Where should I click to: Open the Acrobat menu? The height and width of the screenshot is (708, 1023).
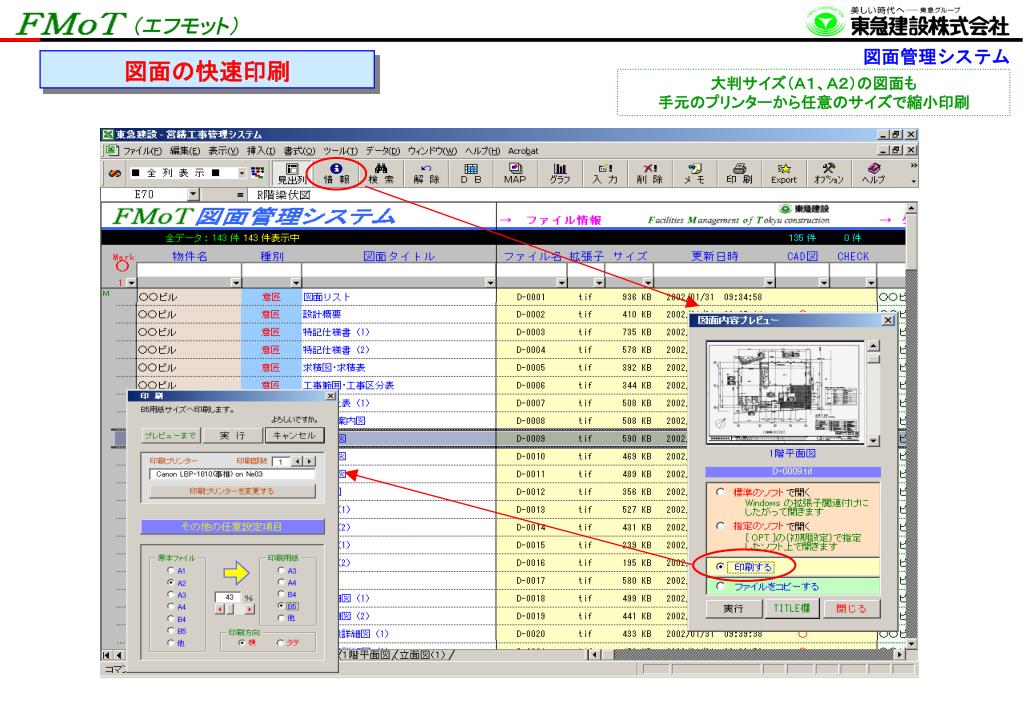point(523,151)
